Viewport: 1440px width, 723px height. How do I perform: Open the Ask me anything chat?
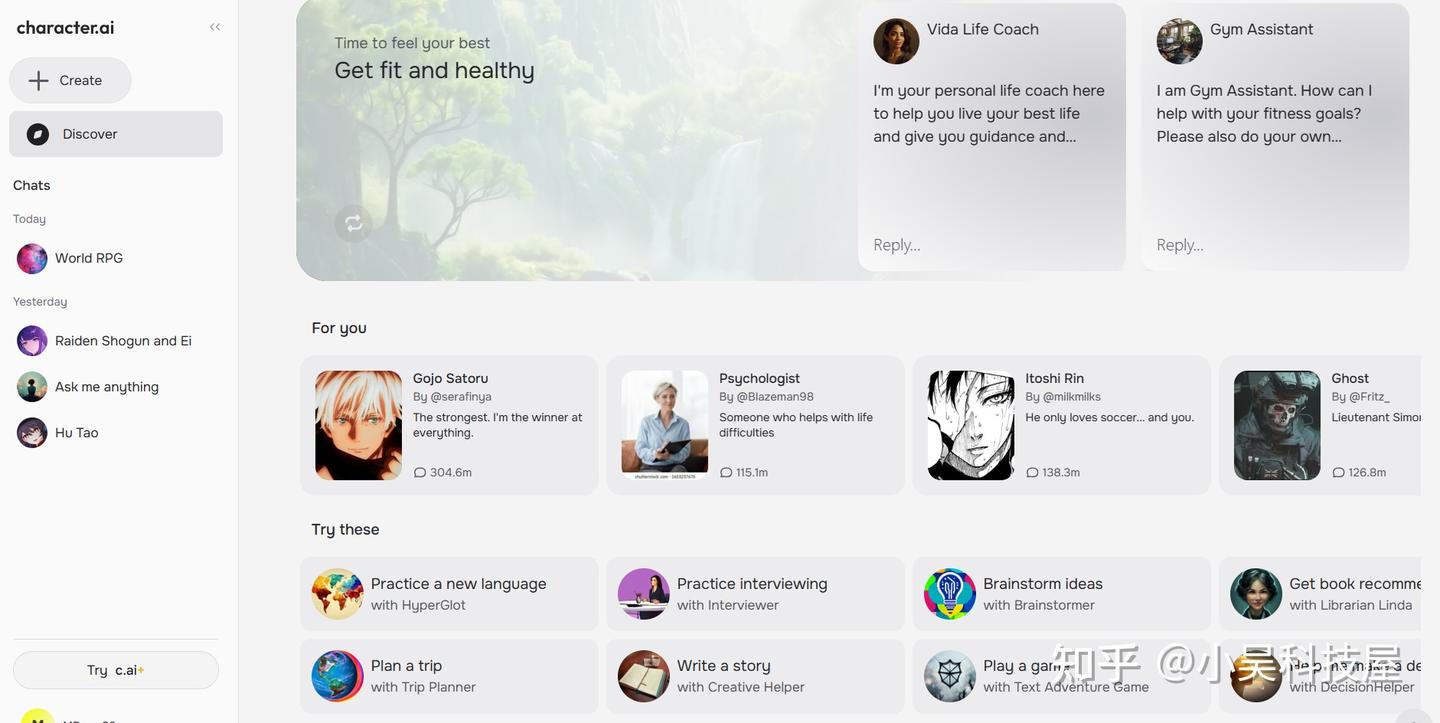click(116, 387)
